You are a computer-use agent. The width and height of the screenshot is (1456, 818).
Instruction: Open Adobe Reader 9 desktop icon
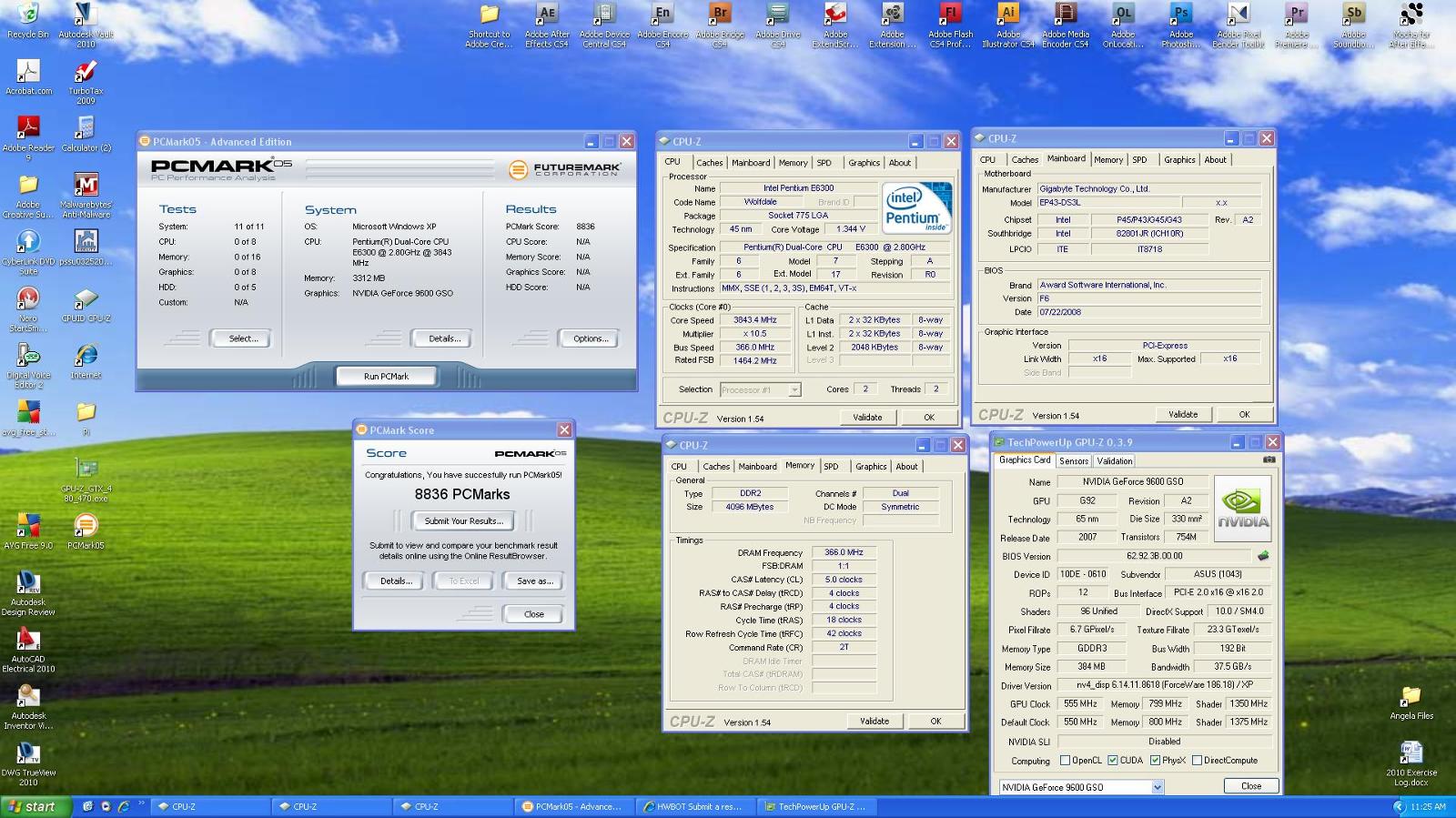[x=28, y=139]
